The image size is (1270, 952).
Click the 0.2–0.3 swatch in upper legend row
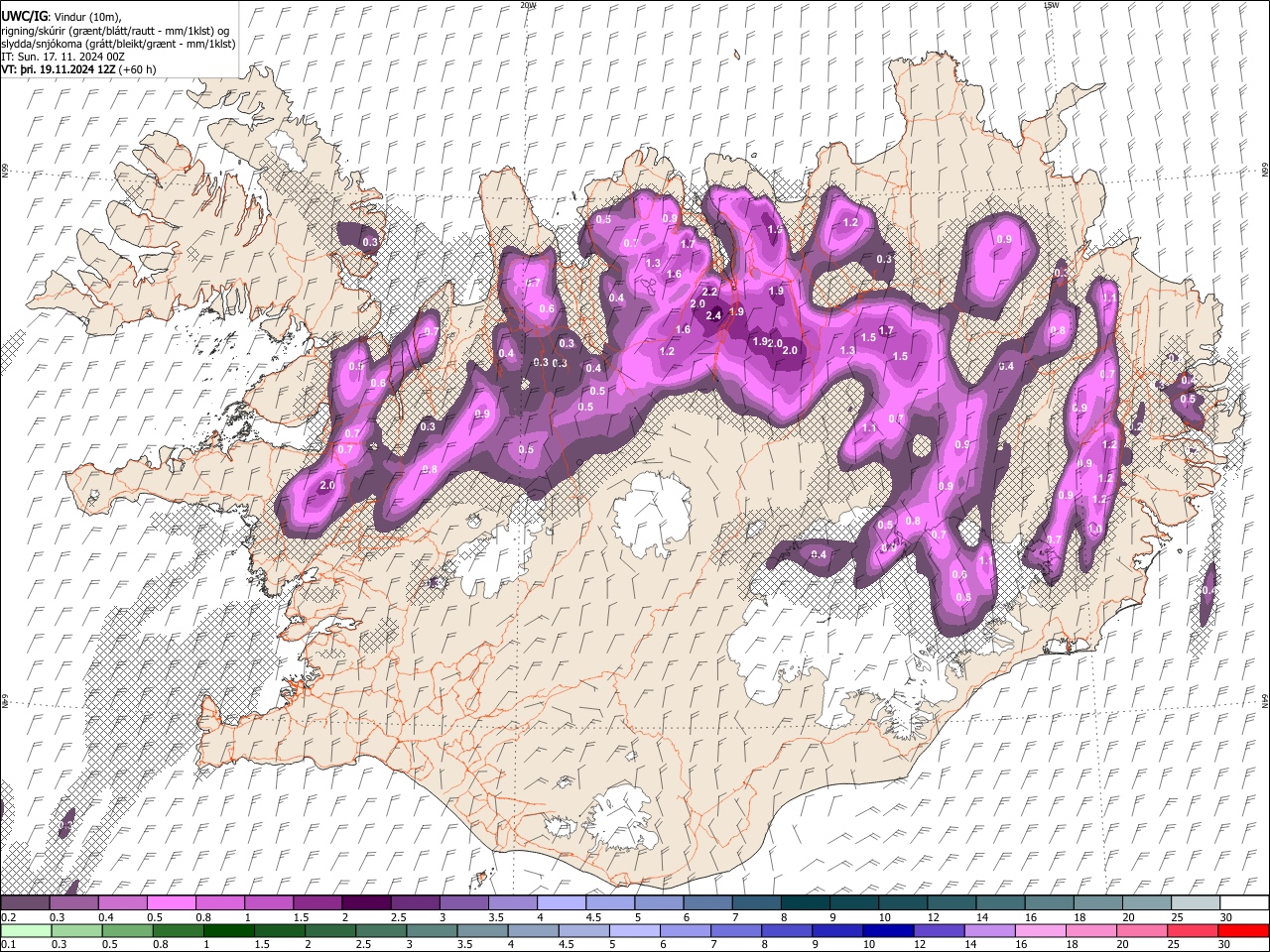point(25,903)
